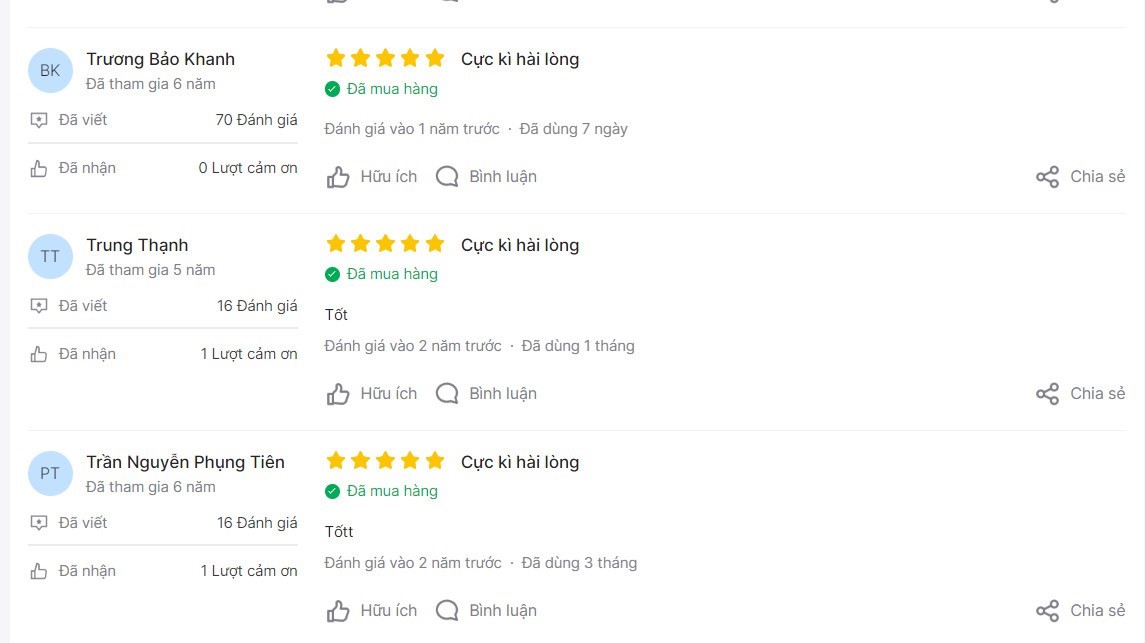This screenshot has width=1145, height=643.
Task: Open BK avatar of Trương Bảo Khanh
Action: click(x=50, y=71)
